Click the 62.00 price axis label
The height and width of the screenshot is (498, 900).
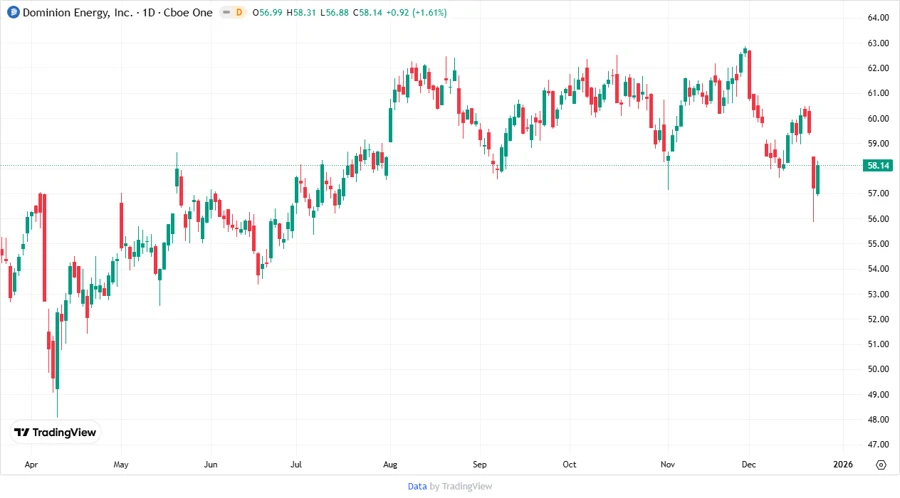pos(878,68)
